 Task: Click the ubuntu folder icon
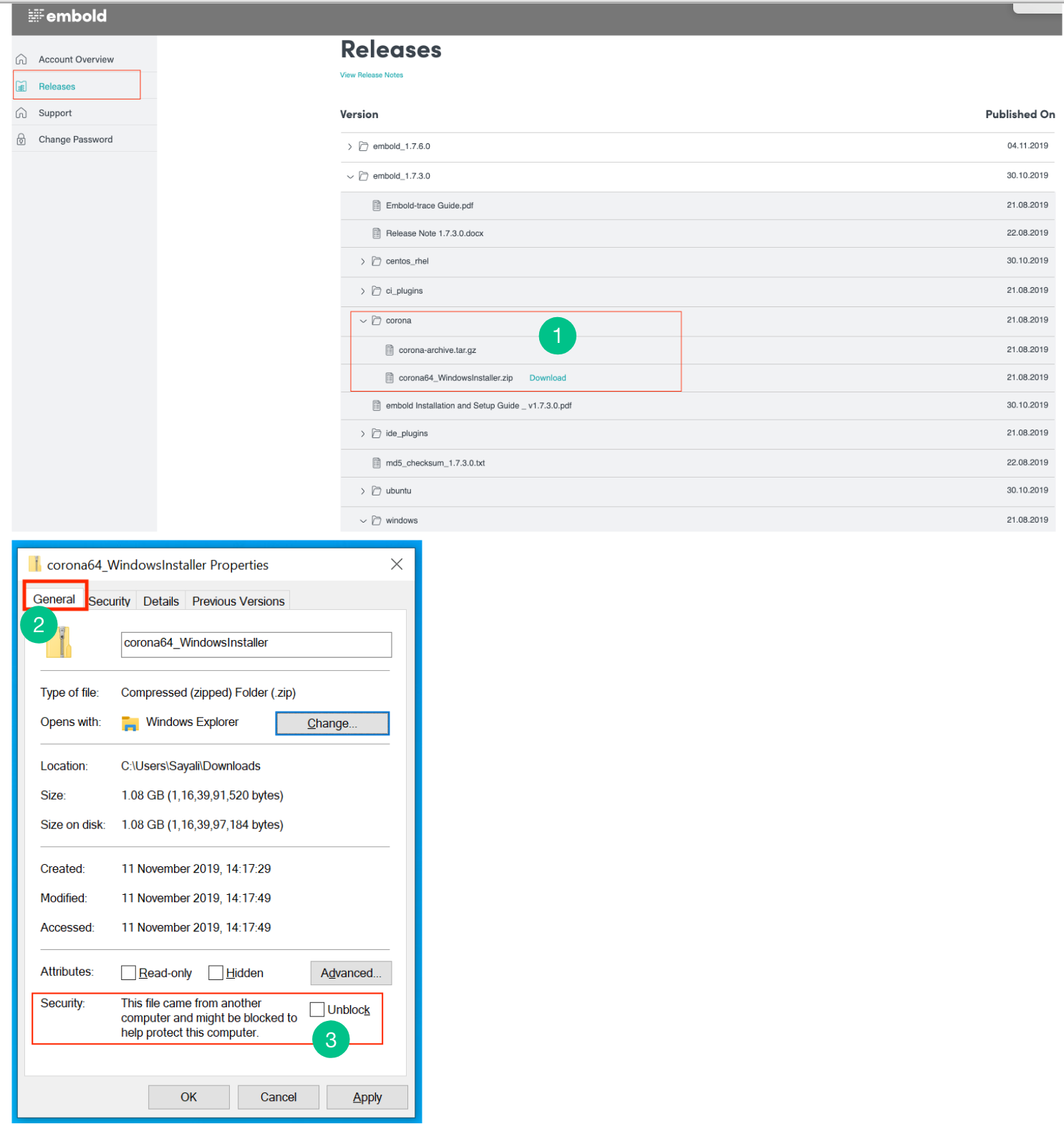pyautogui.click(x=377, y=491)
